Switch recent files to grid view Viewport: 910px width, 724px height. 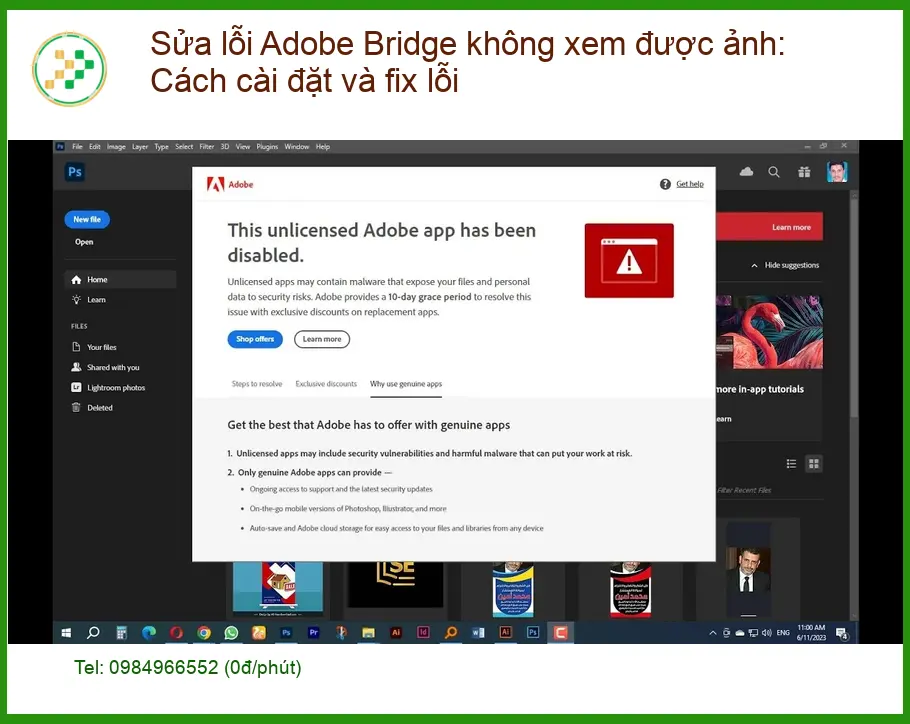(x=814, y=464)
